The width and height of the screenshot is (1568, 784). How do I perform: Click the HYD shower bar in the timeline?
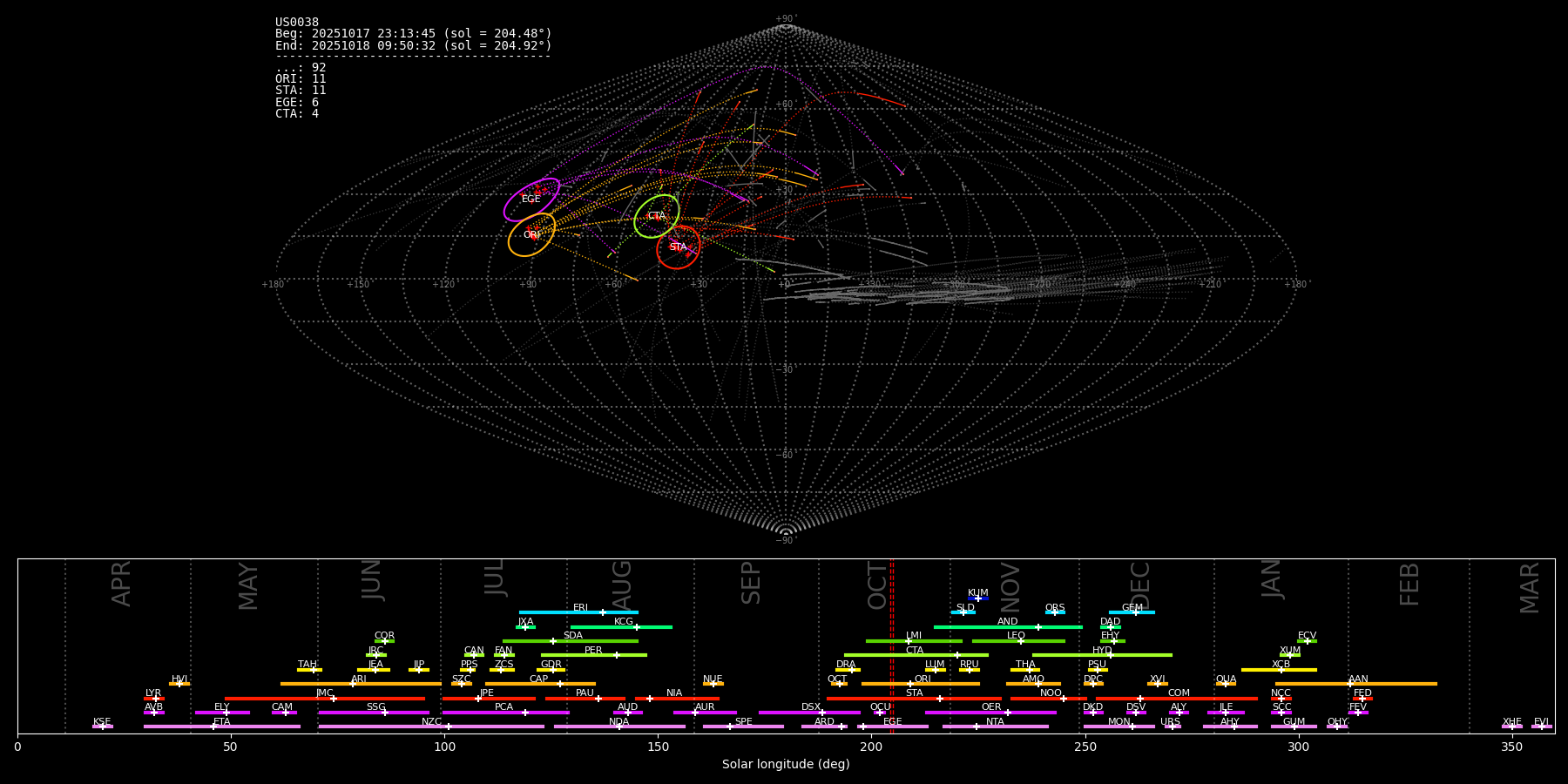tap(1102, 655)
